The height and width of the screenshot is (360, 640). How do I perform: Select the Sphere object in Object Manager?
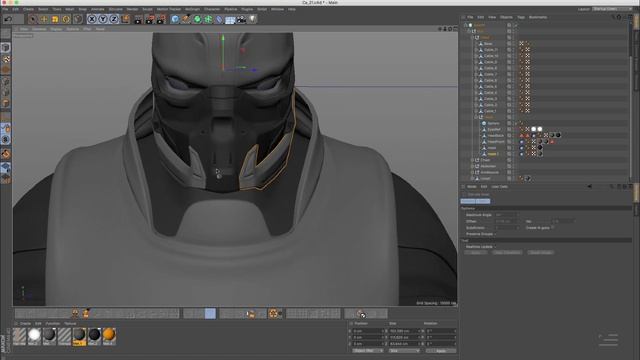[x=493, y=123]
